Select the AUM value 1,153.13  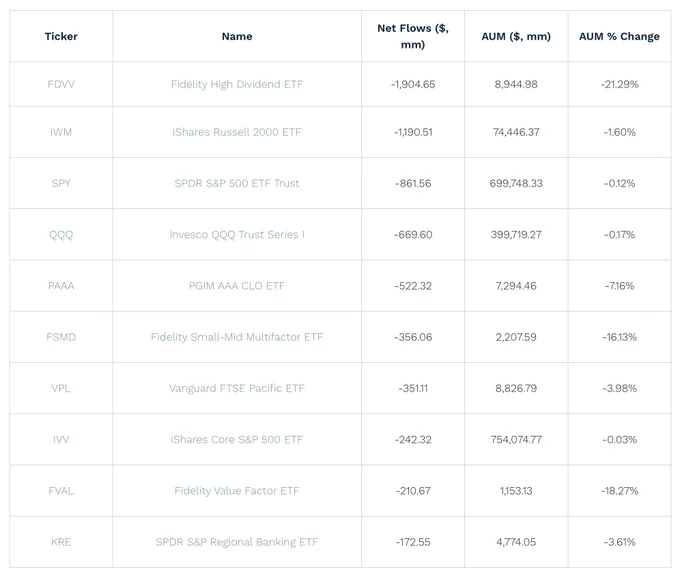coord(516,490)
